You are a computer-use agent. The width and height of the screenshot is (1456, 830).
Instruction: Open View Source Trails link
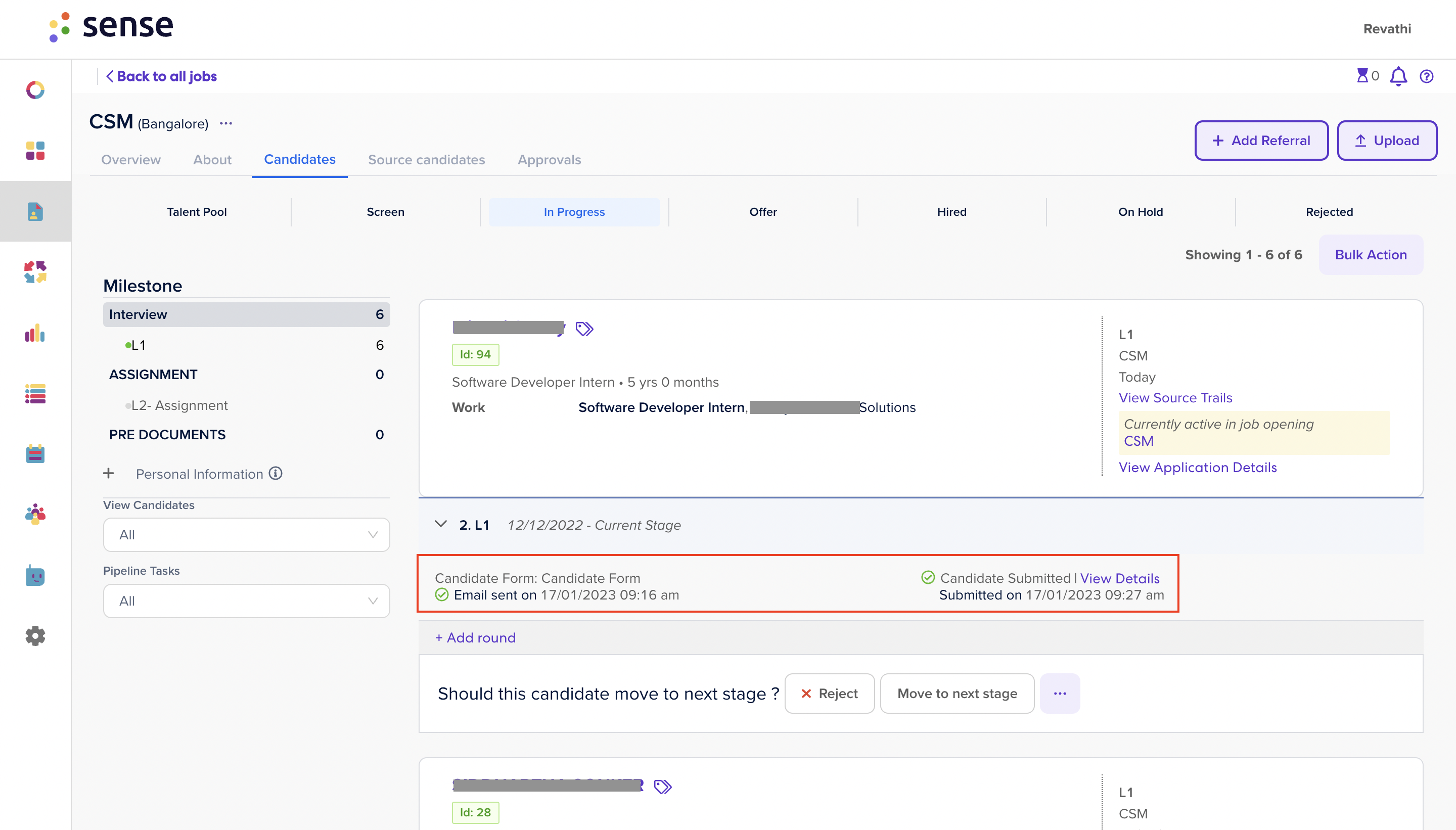(1175, 398)
